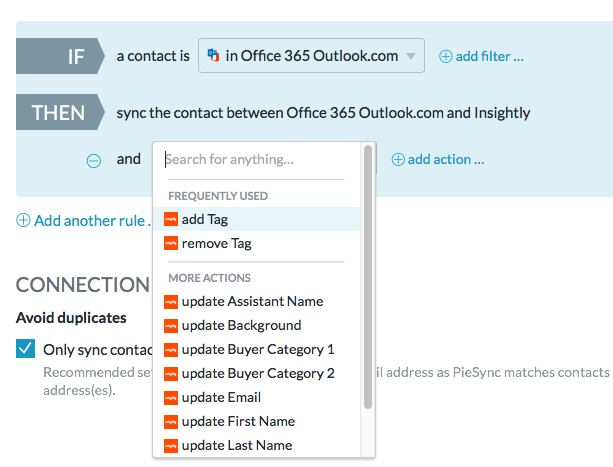Choose update Last Name action
613x467 pixels.
tap(256, 446)
